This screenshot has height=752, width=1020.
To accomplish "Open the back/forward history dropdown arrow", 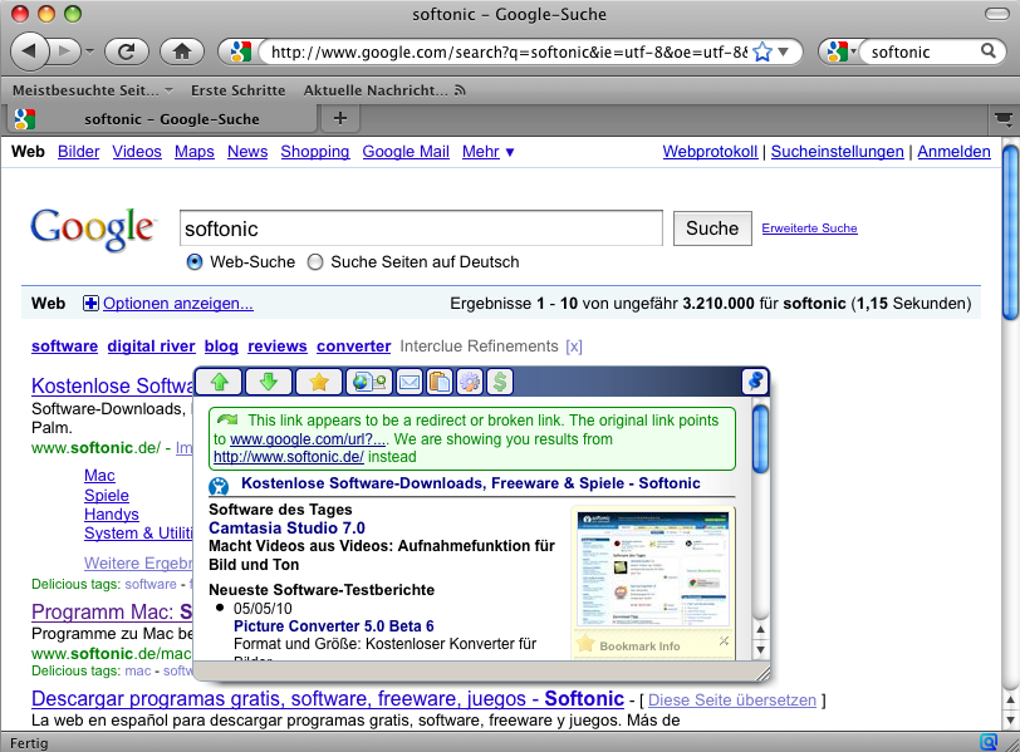I will [x=90, y=51].
